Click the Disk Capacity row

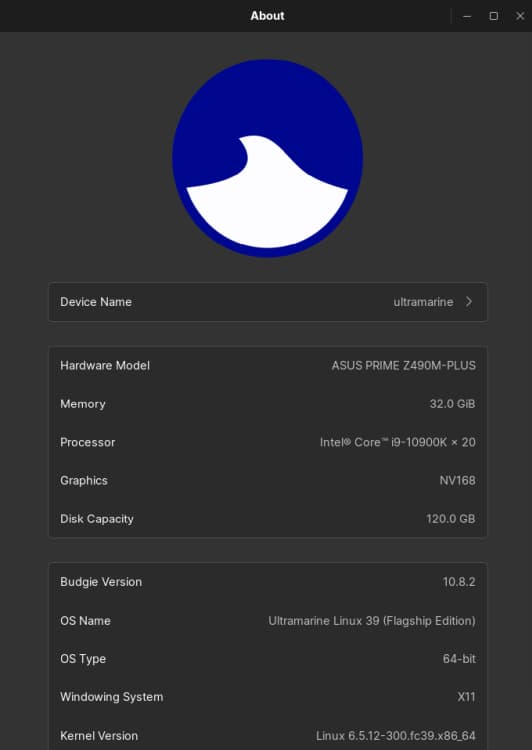[268, 518]
